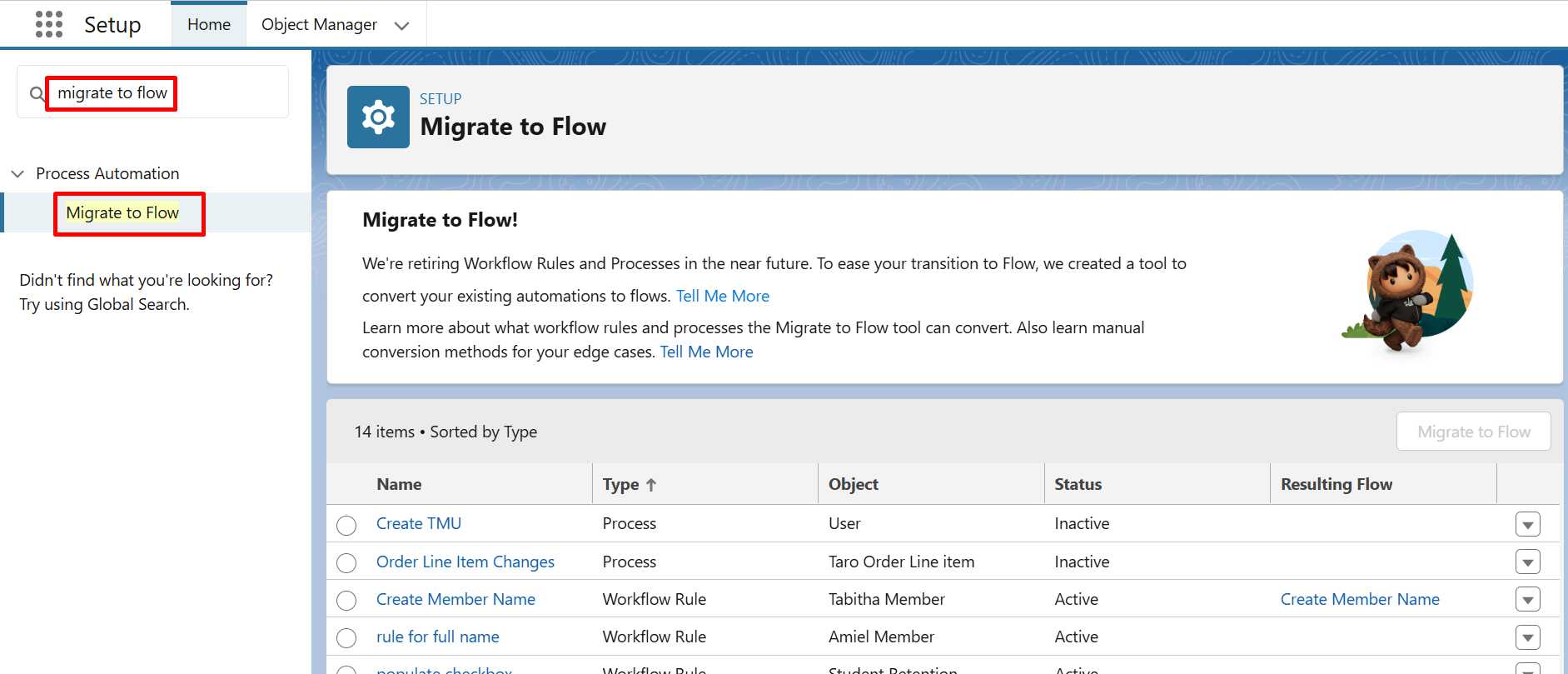
Task: Click the Active status of Create Member Name row
Action: coord(1076,599)
